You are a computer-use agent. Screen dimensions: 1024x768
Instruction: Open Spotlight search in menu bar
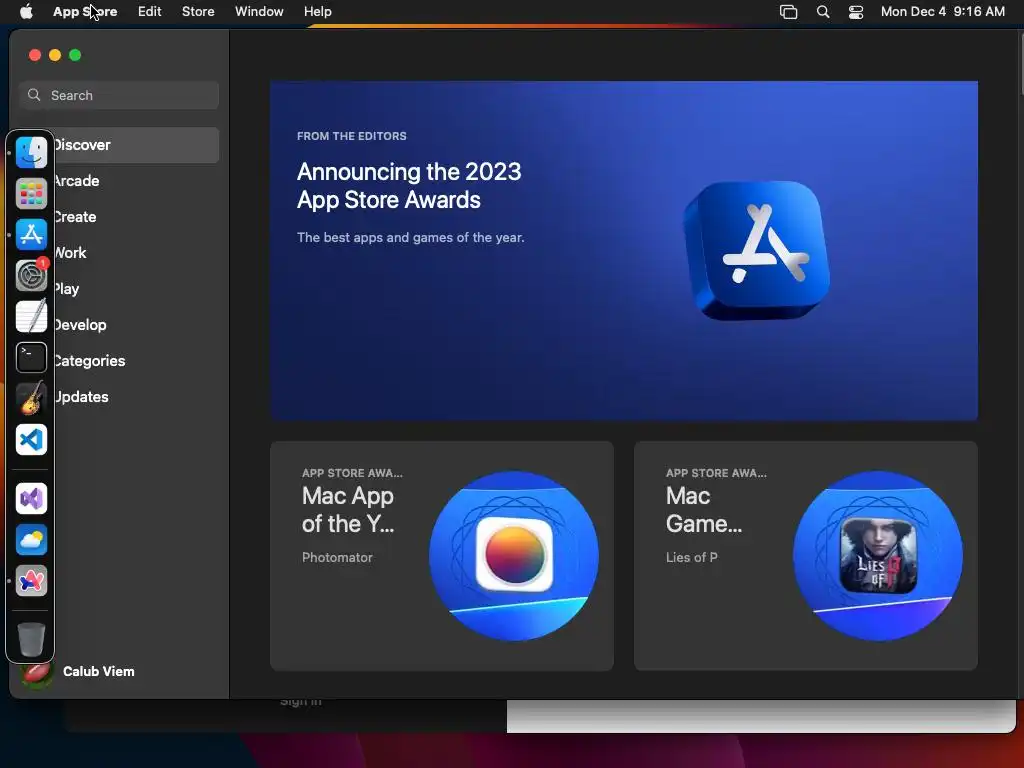pyautogui.click(x=823, y=12)
